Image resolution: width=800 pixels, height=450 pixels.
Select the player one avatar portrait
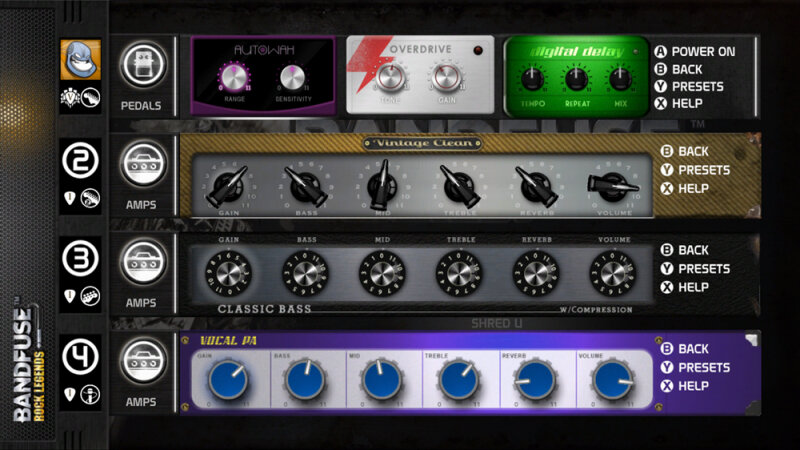point(81,60)
